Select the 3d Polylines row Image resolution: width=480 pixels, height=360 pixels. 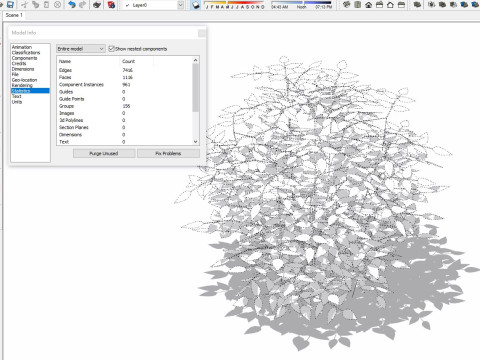point(125,120)
